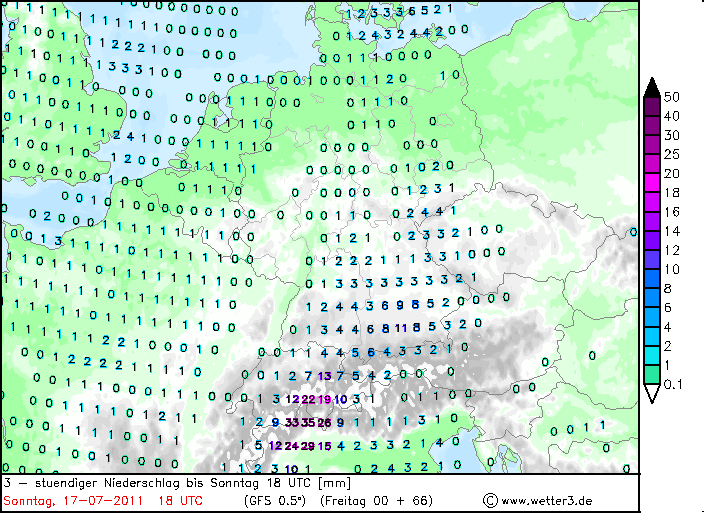Select the green swatch between 0.1 and 1
The height and width of the screenshot is (513, 704).
coord(652,375)
